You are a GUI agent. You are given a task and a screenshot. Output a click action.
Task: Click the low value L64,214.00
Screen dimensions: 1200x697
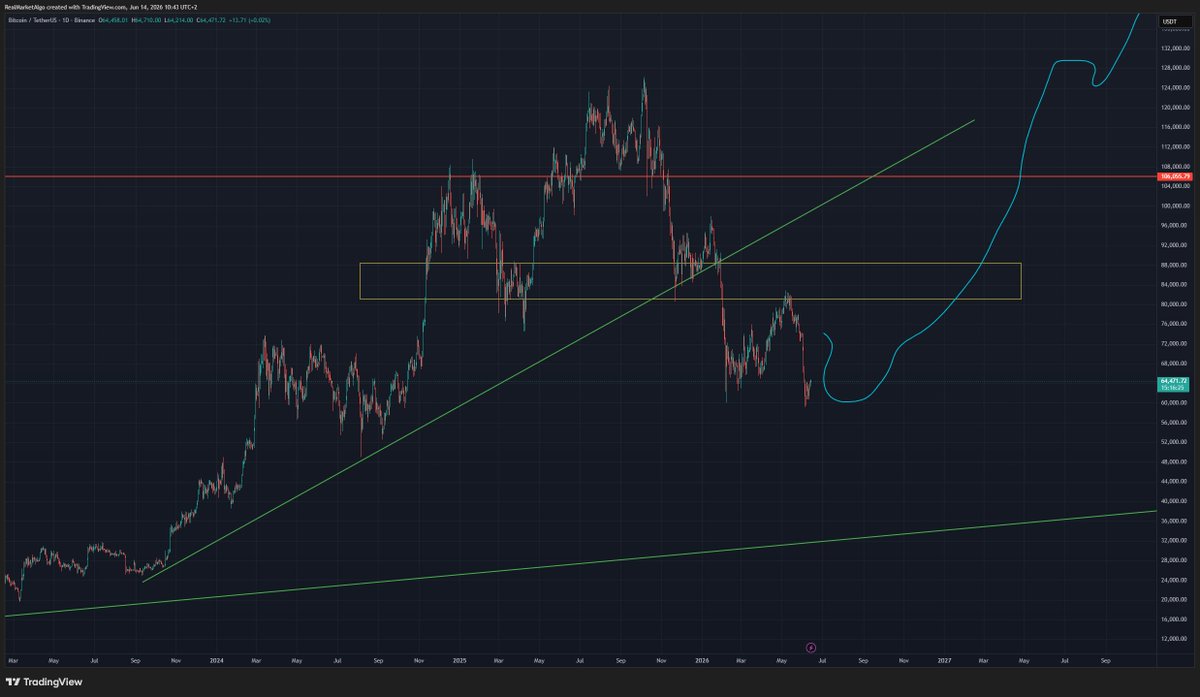[x=179, y=20]
